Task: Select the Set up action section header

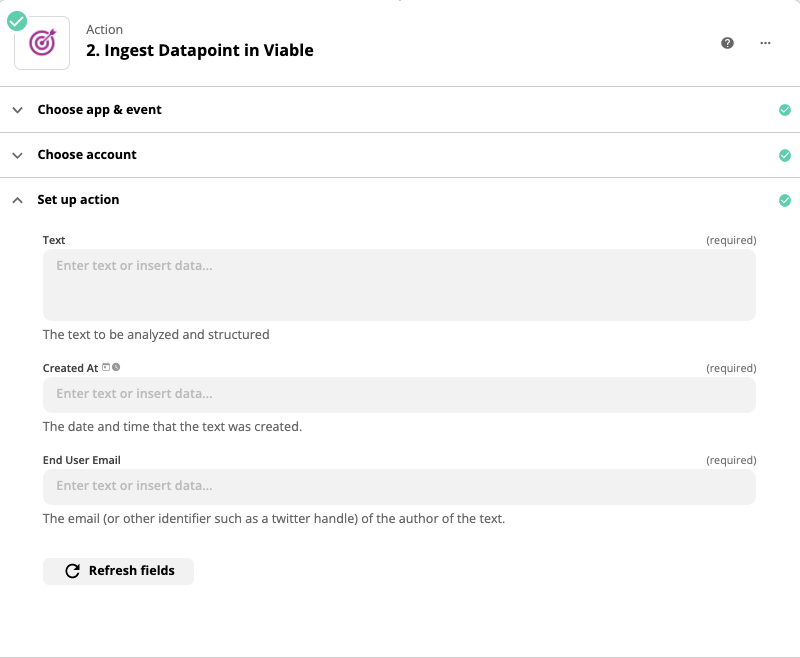Action: point(400,200)
